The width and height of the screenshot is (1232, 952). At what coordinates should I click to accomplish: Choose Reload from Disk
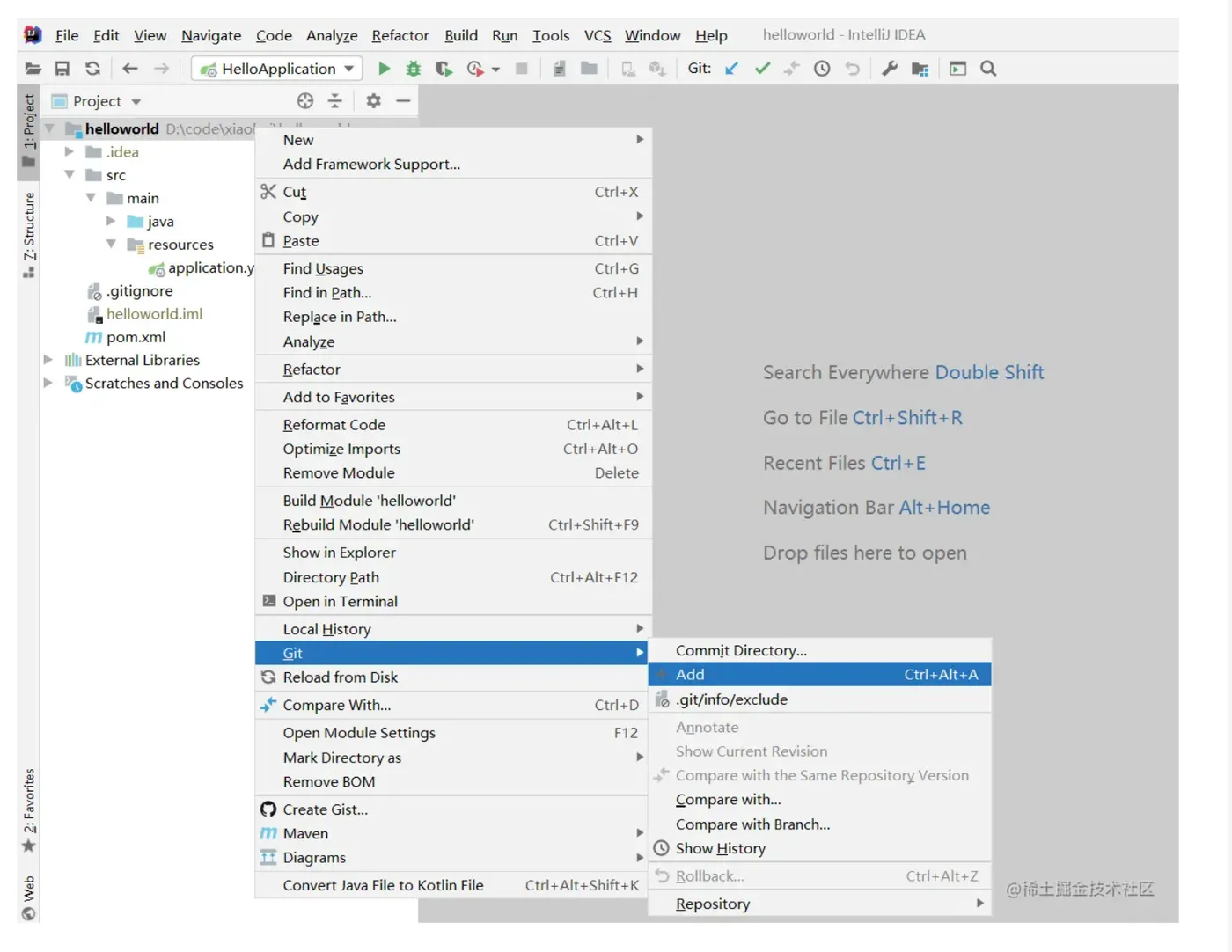coord(453,677)
